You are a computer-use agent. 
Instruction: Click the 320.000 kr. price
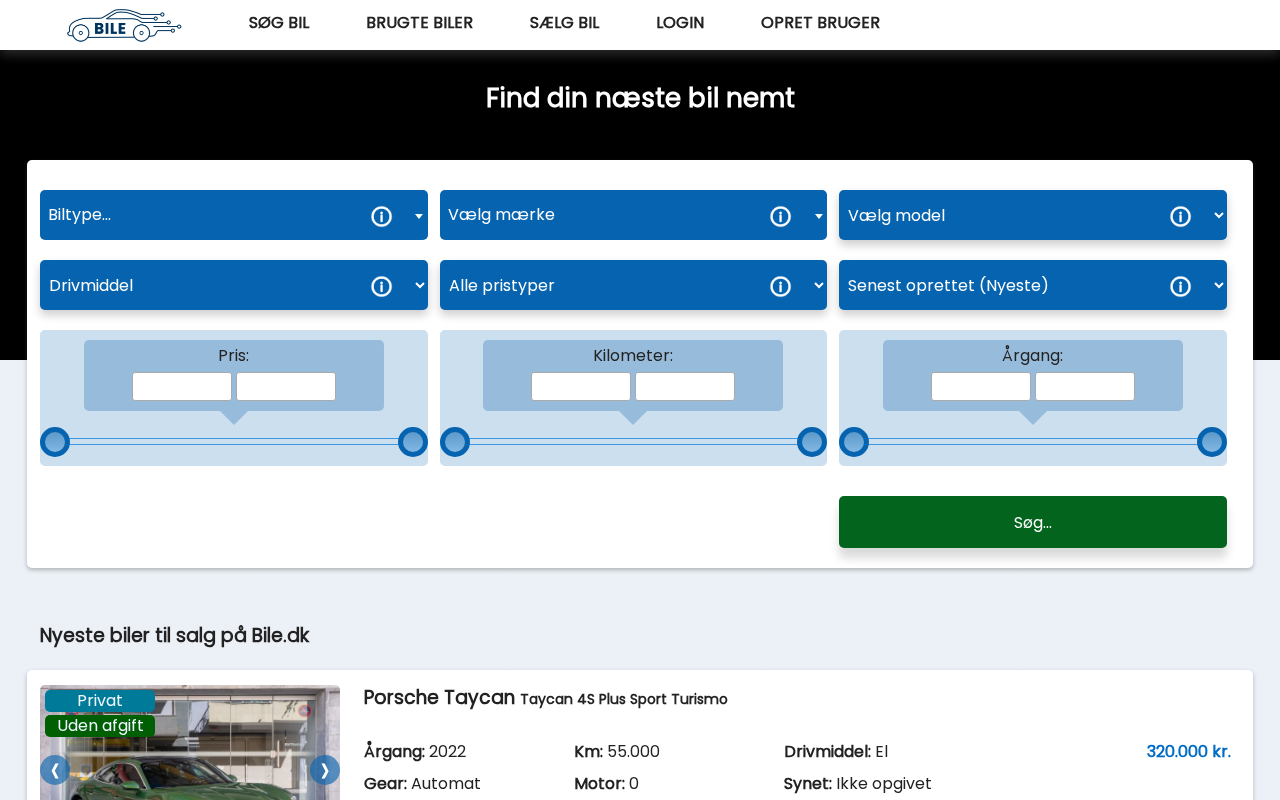[1188, 751]
